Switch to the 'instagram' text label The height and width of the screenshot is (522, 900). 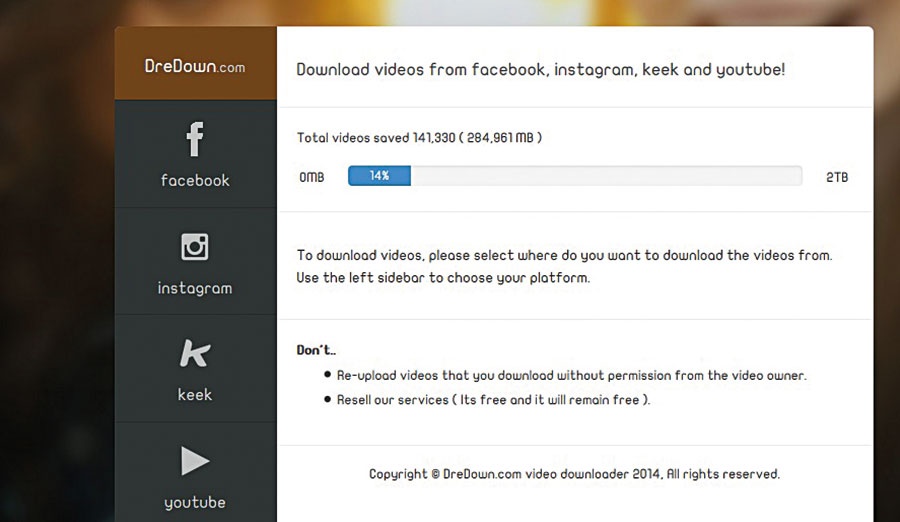click(195, 289)
